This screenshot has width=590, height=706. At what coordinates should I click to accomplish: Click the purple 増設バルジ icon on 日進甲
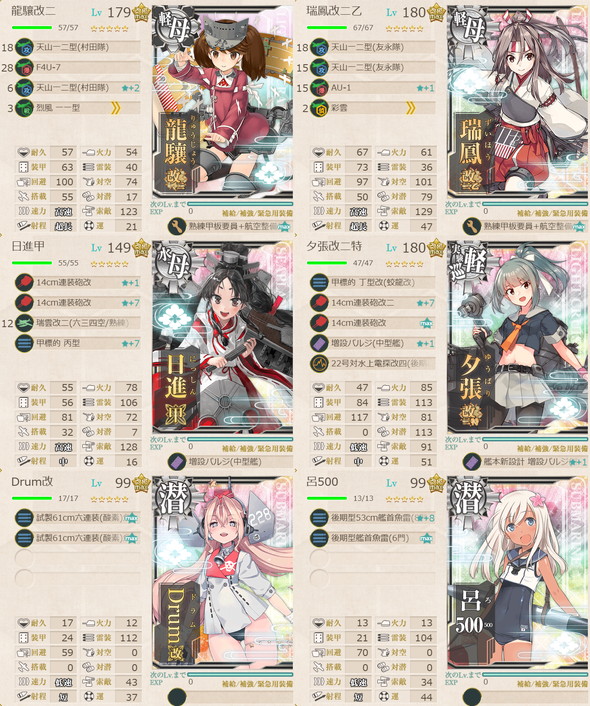[177, 462]
